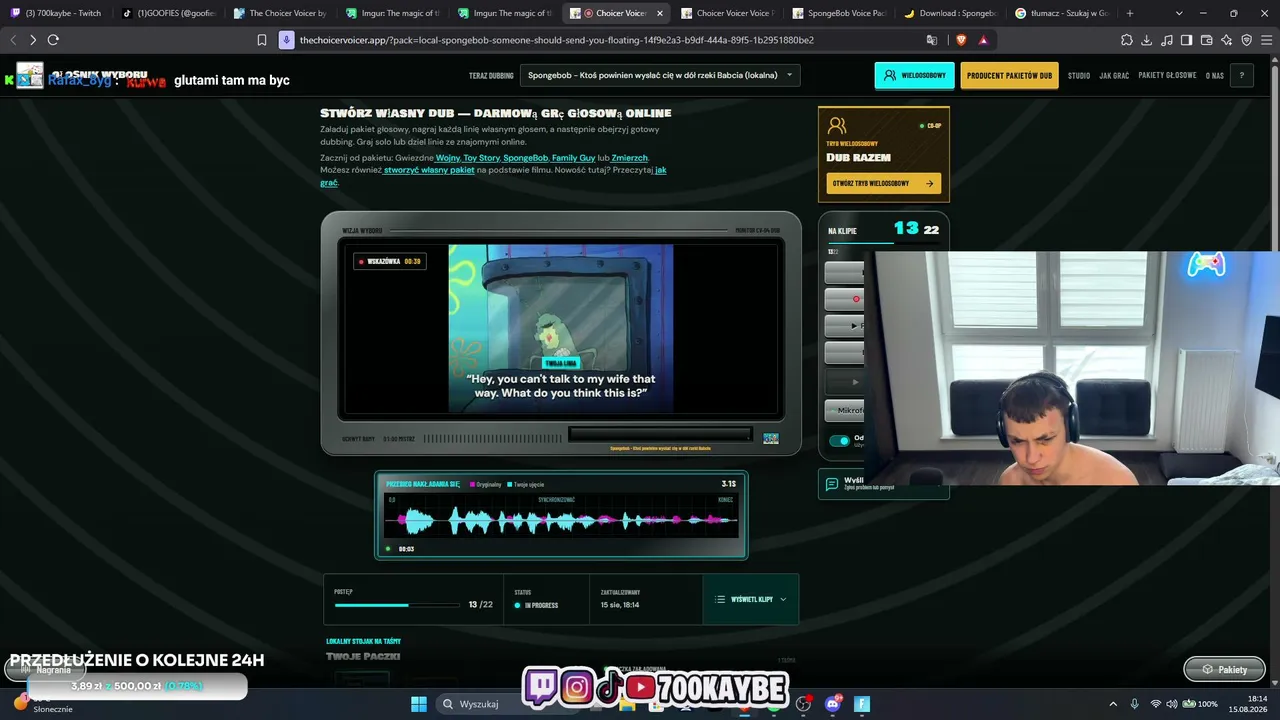
Task: Reload the current page
Action: [x=53, y=40]
